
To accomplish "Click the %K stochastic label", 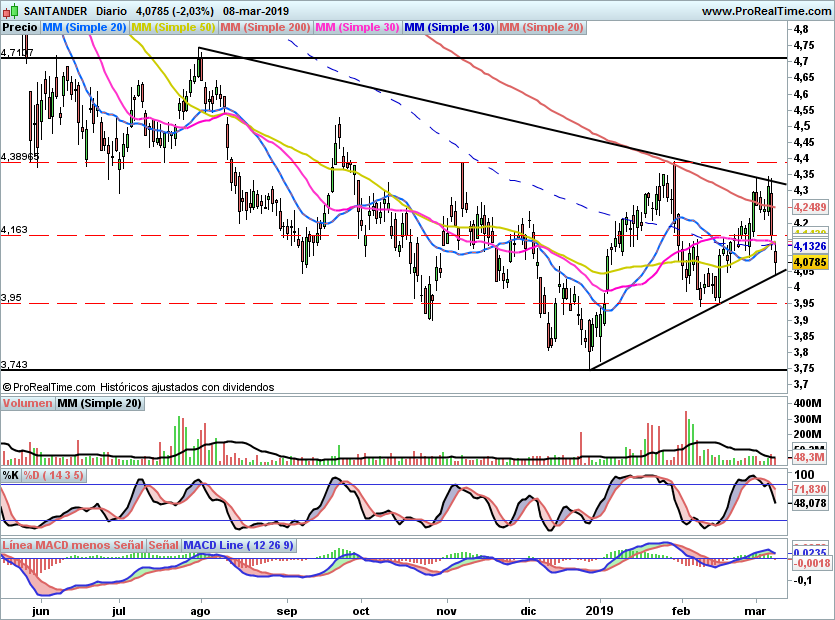I will 11,475.
